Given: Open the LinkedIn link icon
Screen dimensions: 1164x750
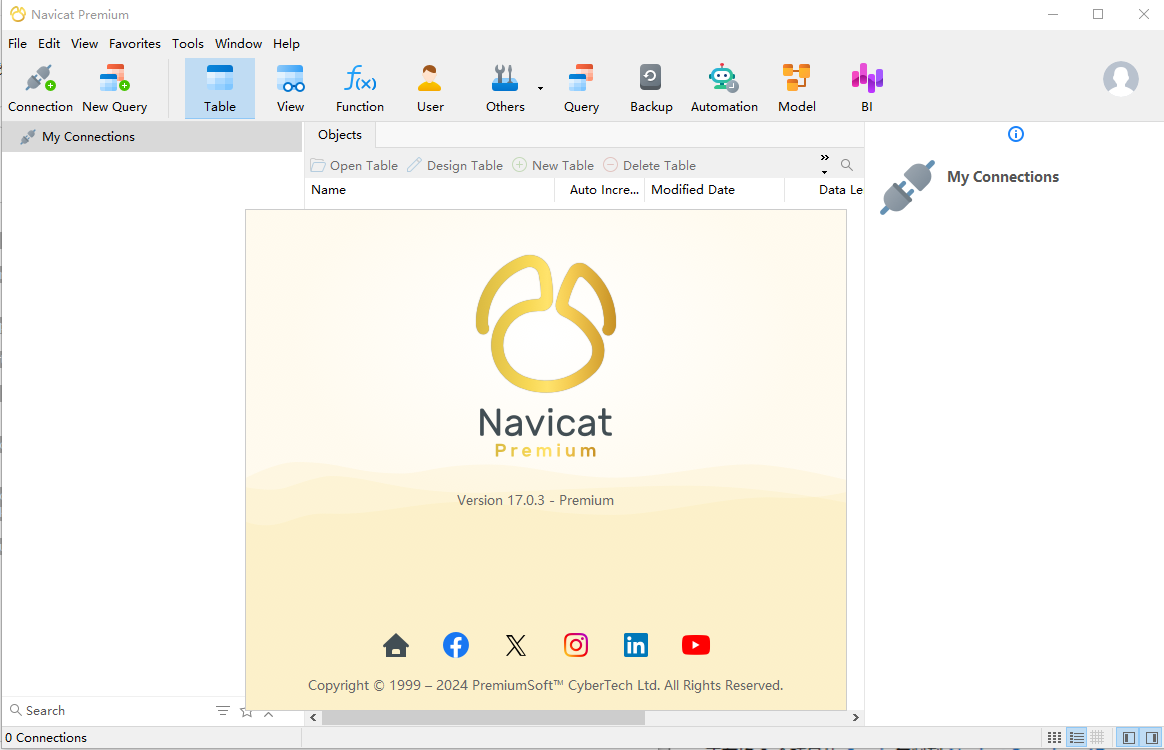Looking at the screenshot, I should [x=635, y=645].
